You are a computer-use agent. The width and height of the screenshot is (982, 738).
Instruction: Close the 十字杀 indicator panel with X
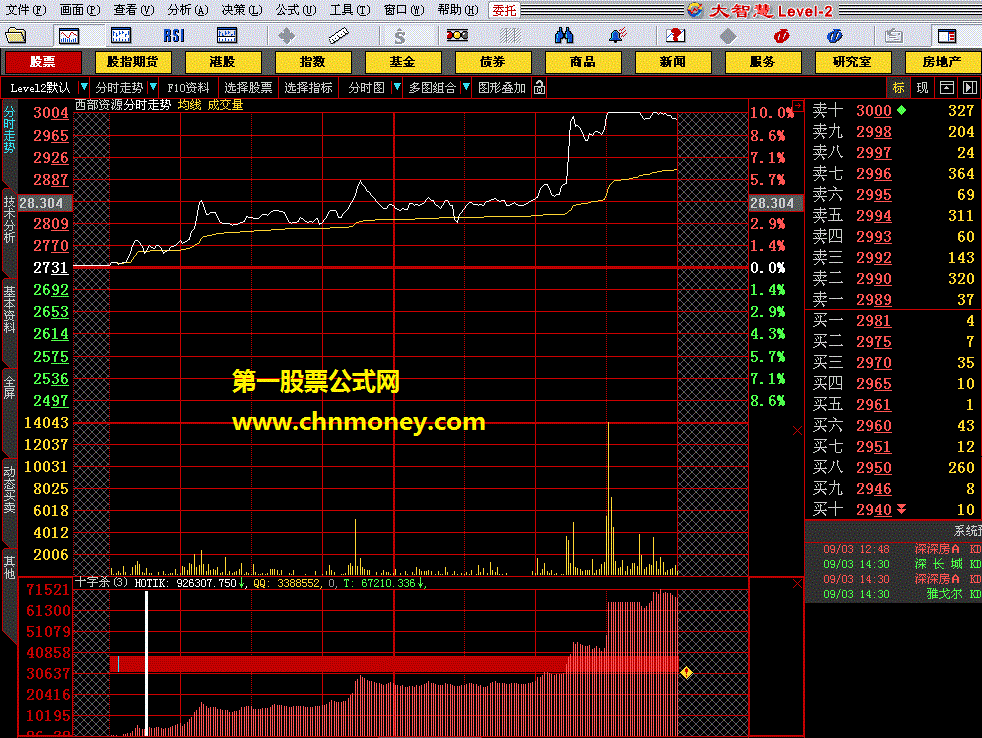(797, 584)
